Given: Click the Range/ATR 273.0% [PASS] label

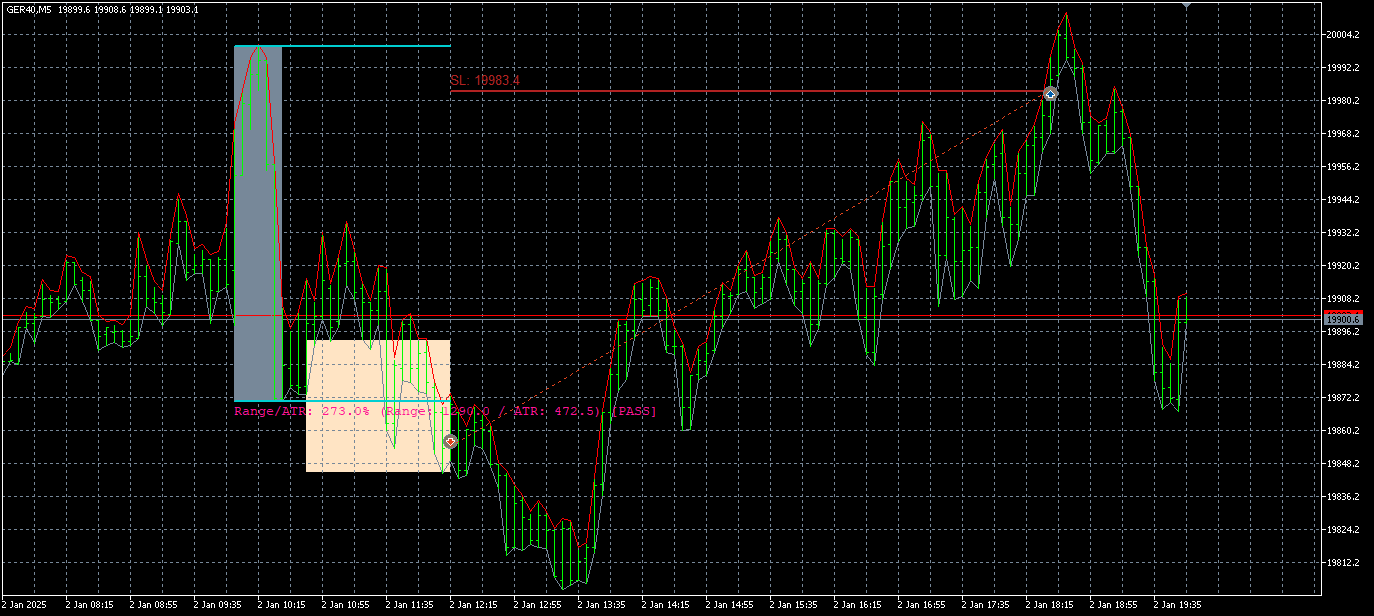Looking at the screenshot, I should tap(445, 411).
